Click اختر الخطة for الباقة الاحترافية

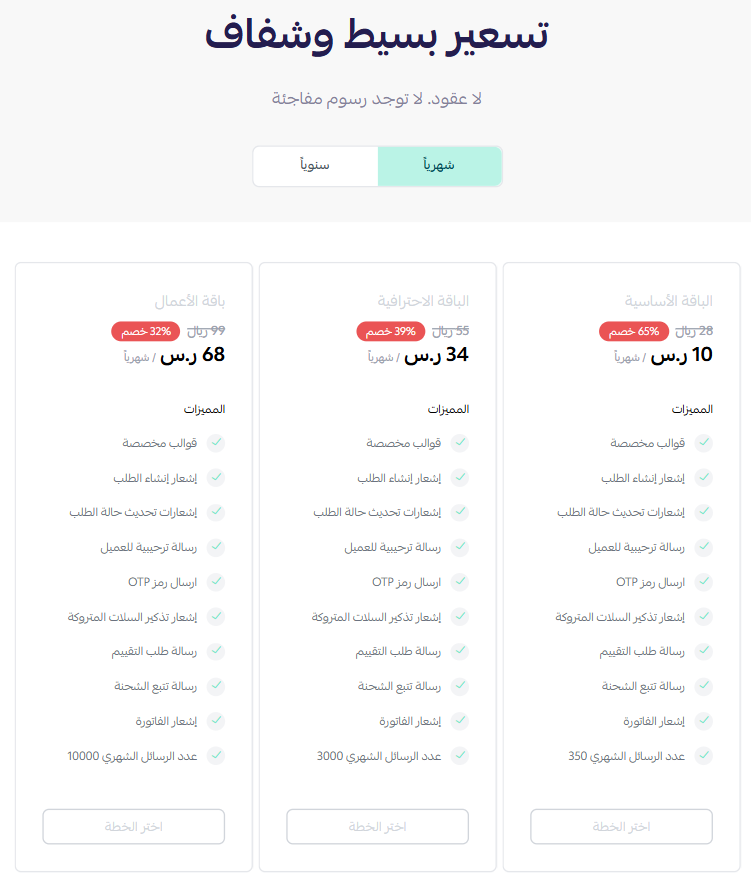coord(377,826)
